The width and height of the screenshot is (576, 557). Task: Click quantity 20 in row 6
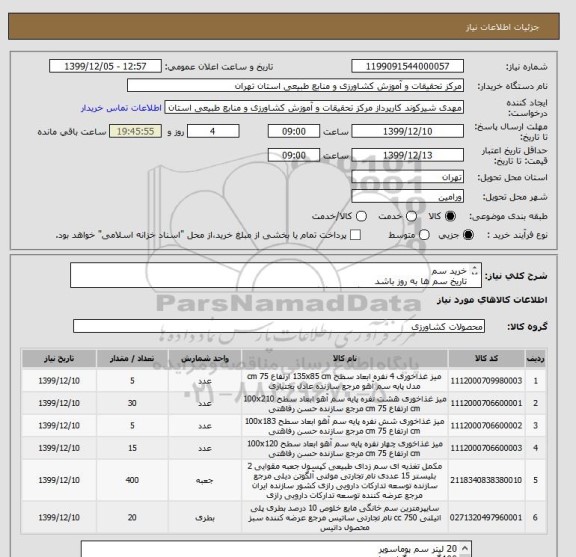132,517
